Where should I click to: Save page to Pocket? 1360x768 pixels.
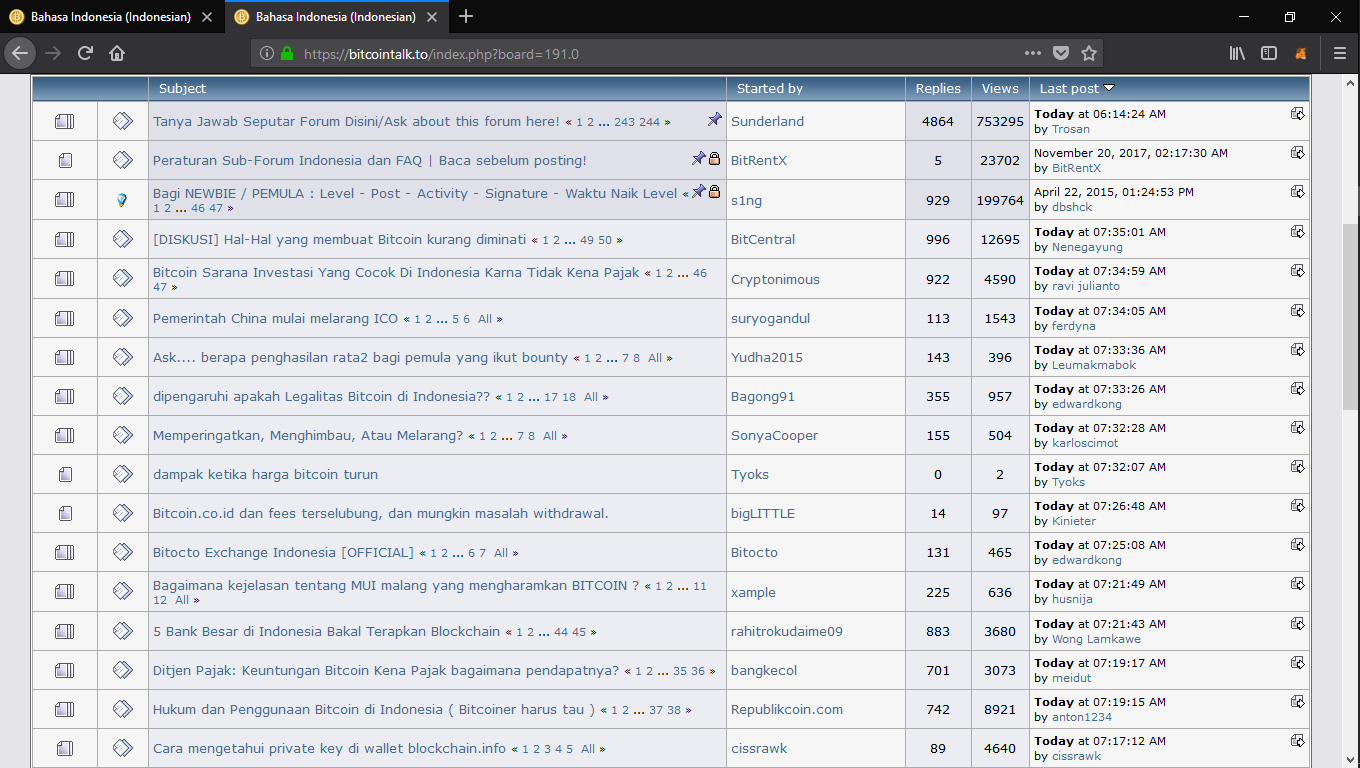pyautogui.click(x=1061, y=53)
